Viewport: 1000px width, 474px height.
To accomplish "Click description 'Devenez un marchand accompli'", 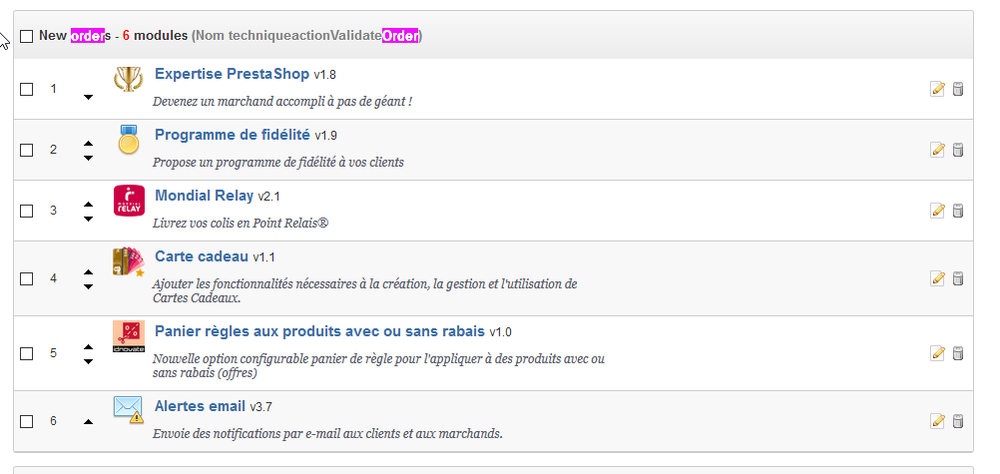I will point(282,101).
